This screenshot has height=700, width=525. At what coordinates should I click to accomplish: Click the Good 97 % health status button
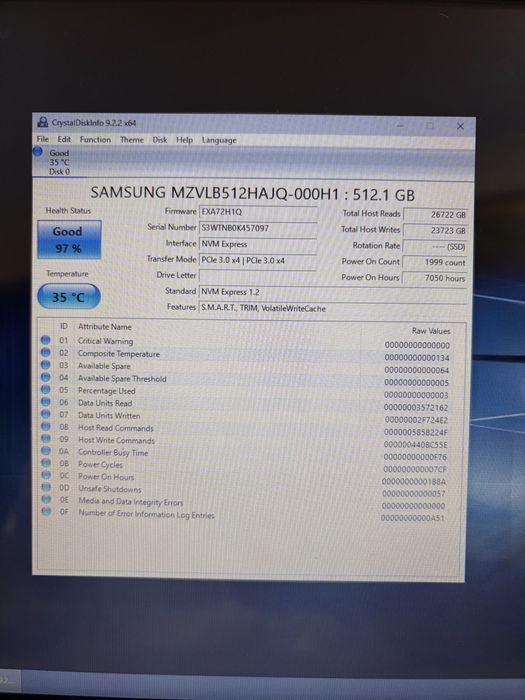pyautogui.click(x=69, y=239)
